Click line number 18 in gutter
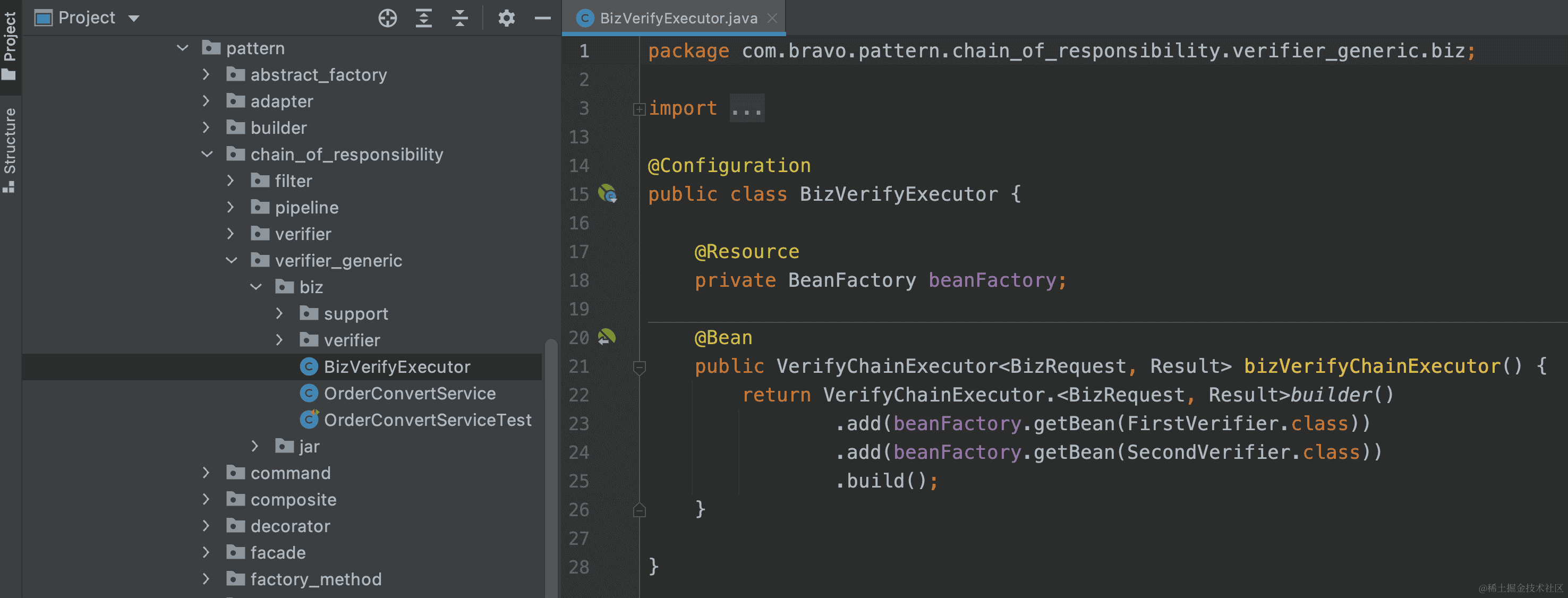 pyautogui.click(x=579, y=280)
